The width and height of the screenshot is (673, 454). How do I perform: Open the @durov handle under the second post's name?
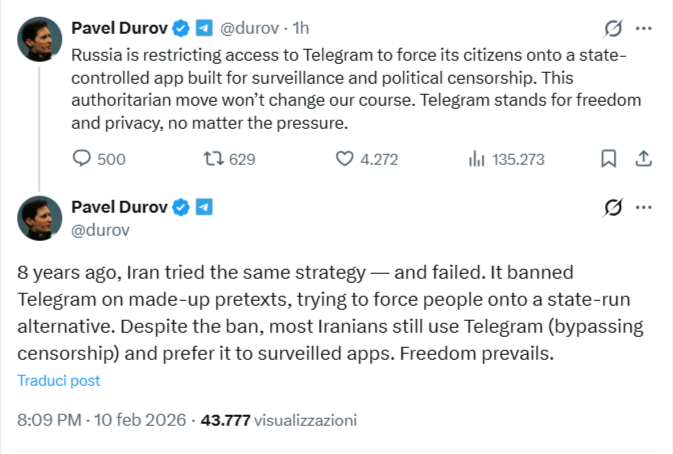coord(100,230)
